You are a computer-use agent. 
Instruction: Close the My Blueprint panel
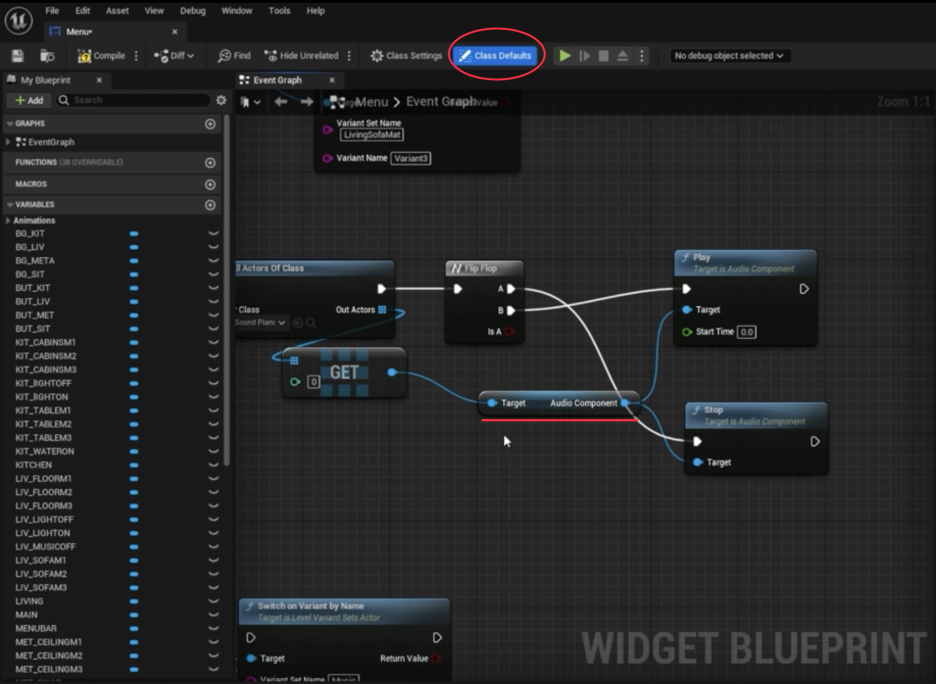pyautogui.click(x=100, y=80)
